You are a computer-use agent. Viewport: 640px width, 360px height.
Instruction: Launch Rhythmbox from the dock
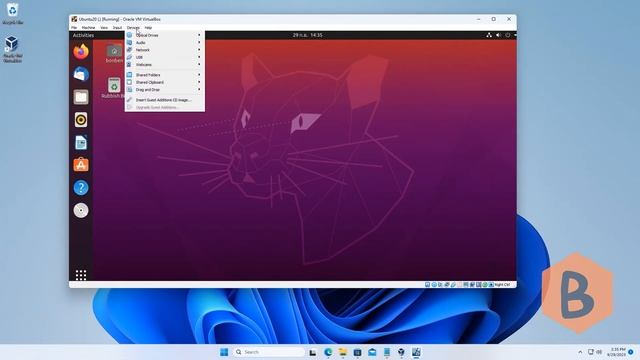coord(81,120)
